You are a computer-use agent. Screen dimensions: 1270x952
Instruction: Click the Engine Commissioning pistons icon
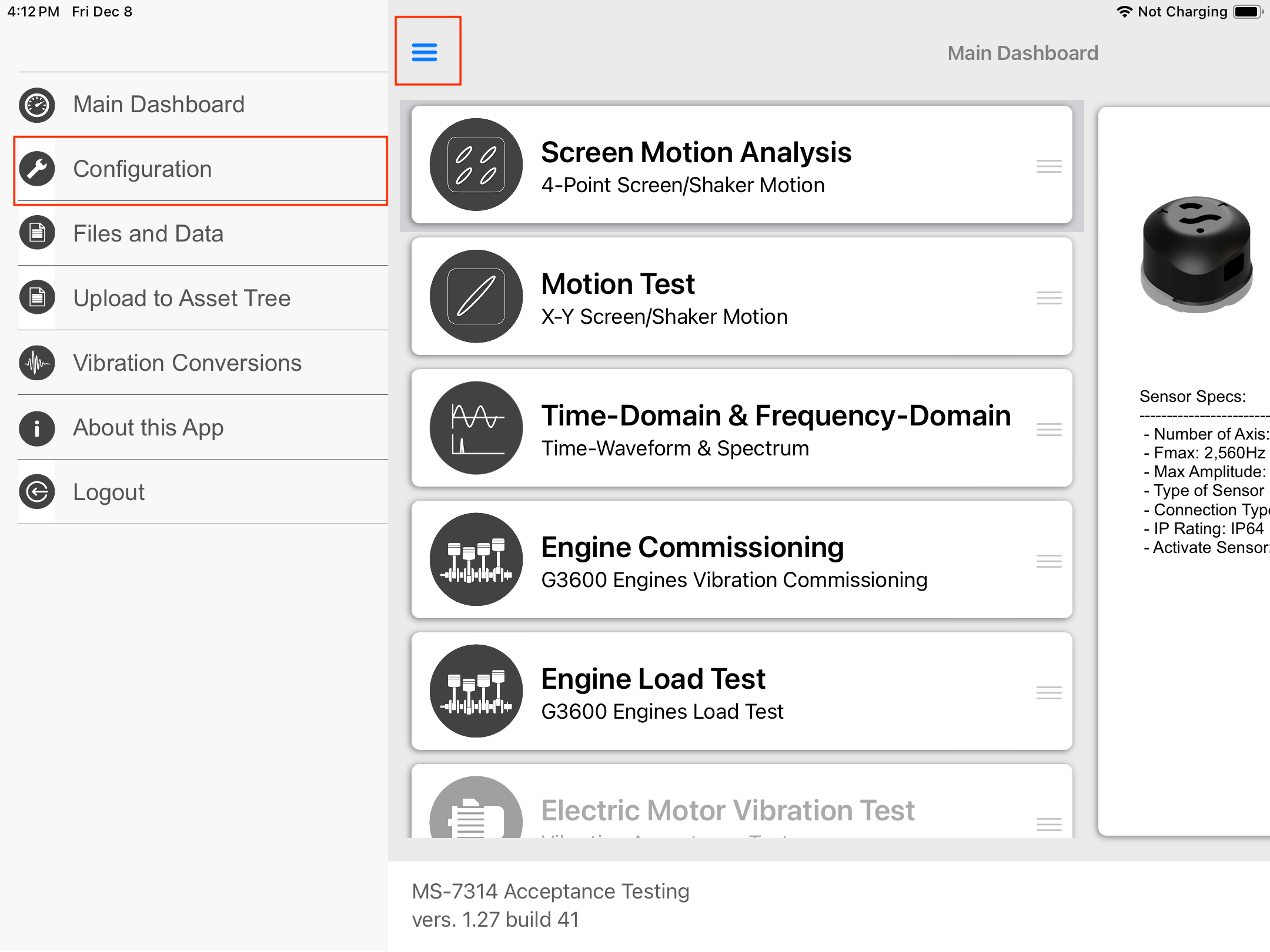pyautogui.click(x=476, y=559)
